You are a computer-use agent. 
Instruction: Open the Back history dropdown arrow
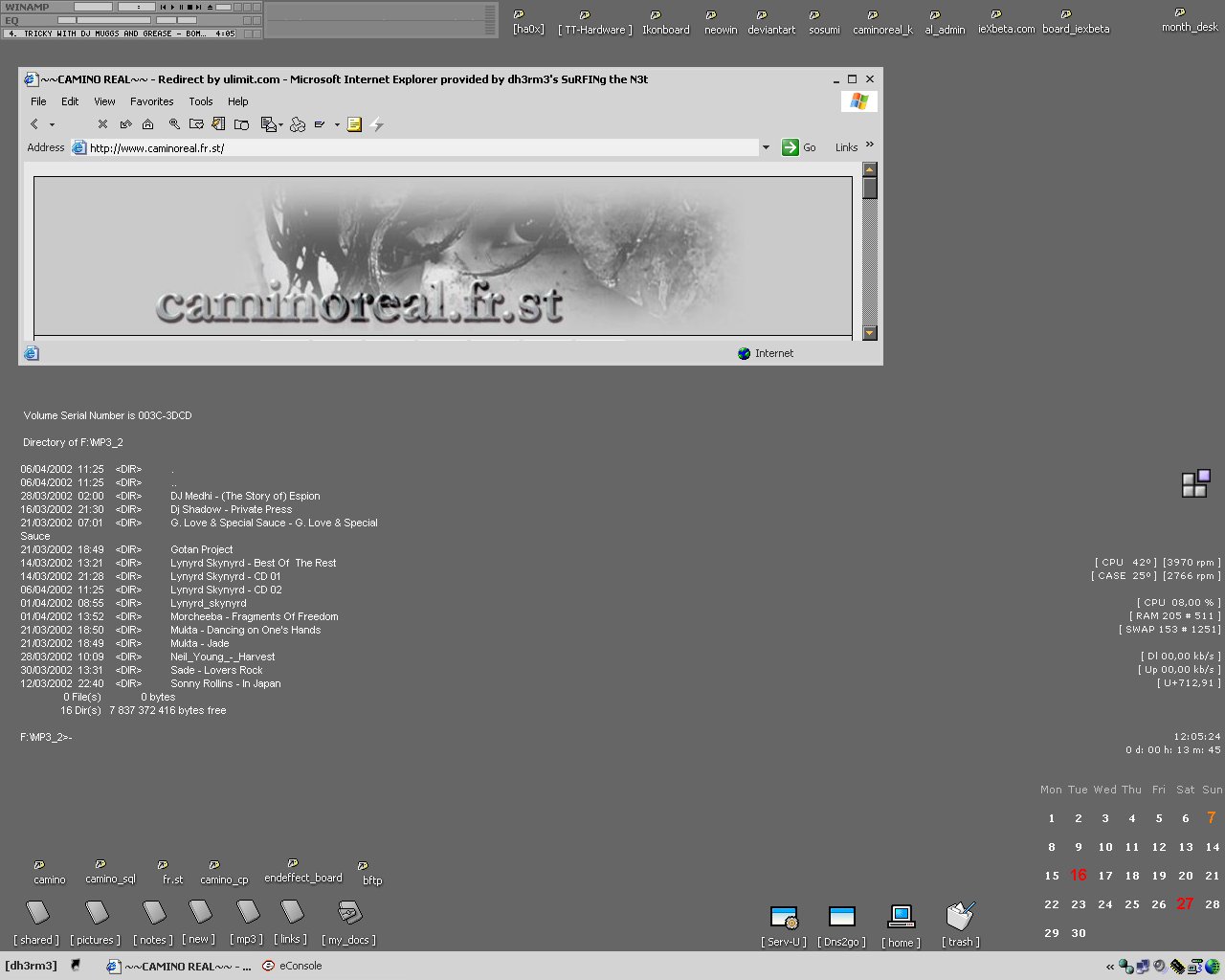point(52,124)
